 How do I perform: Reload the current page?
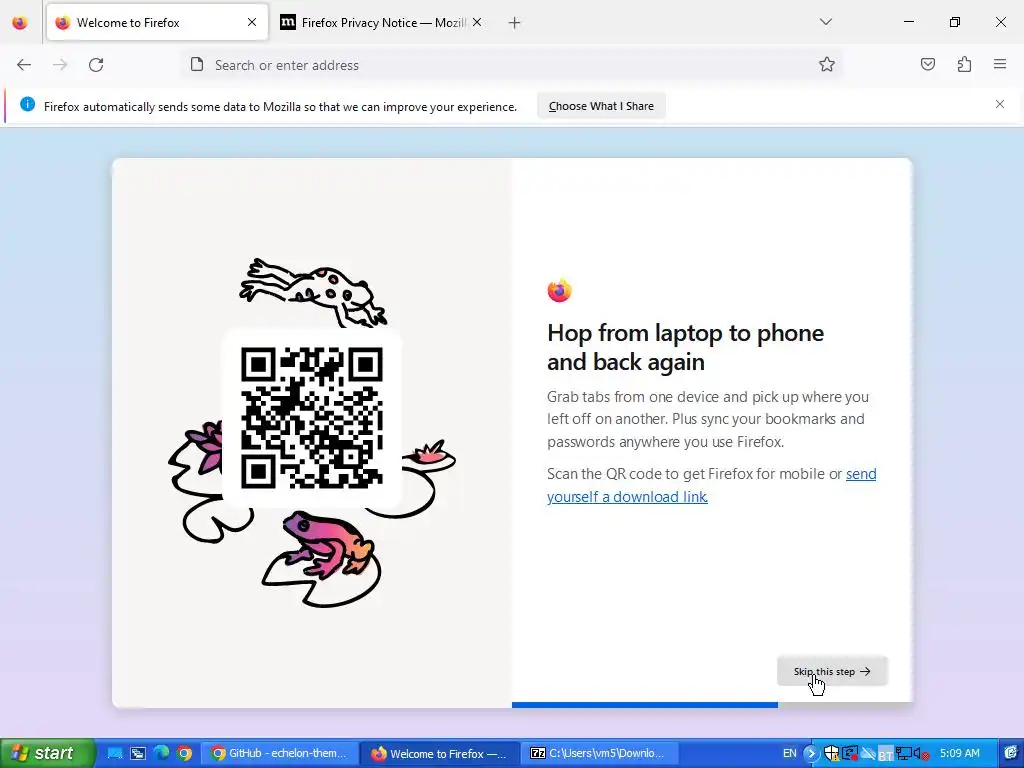96,65
